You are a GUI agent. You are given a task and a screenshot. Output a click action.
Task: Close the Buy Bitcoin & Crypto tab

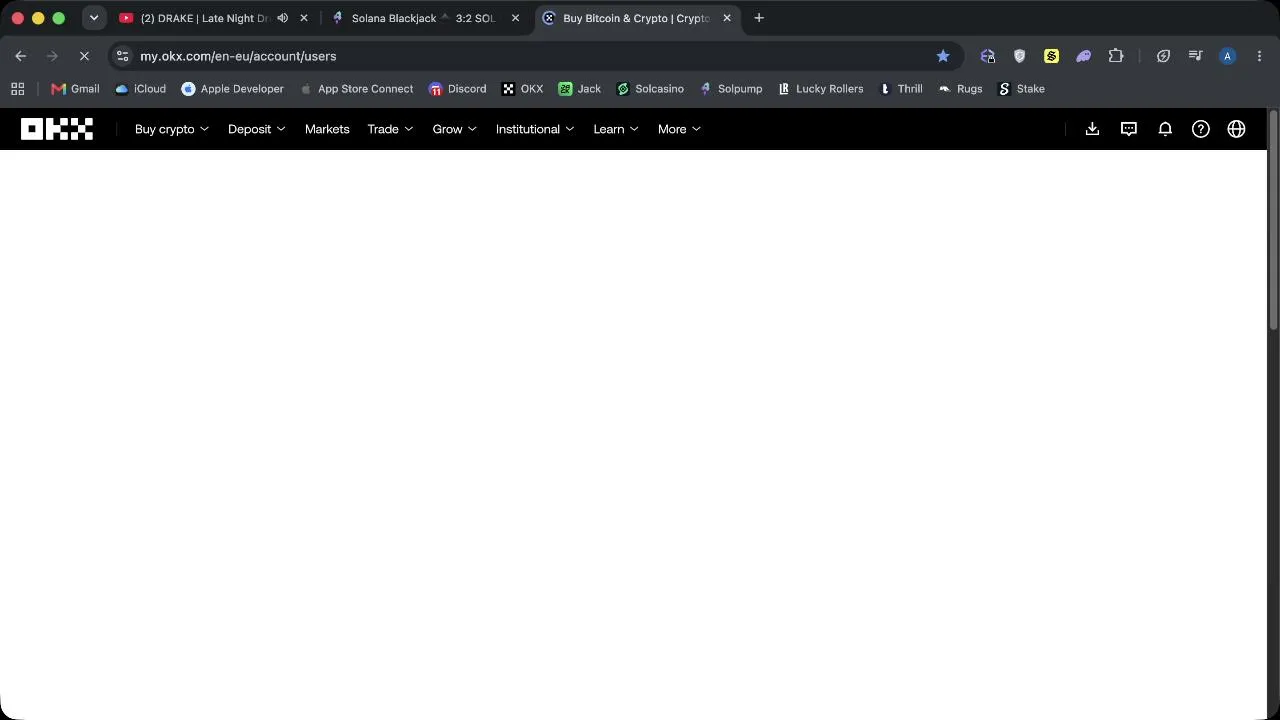click(727, 18)
